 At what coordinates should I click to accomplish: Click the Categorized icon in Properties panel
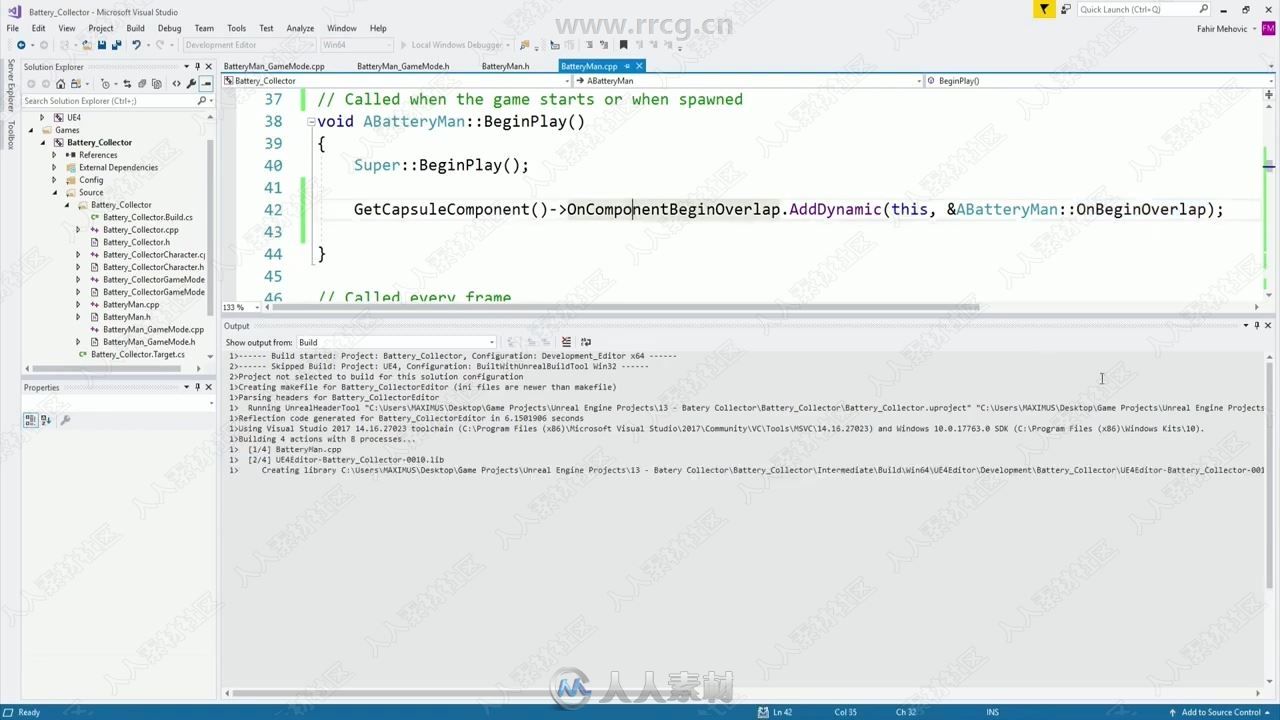(x=31, y=420)
